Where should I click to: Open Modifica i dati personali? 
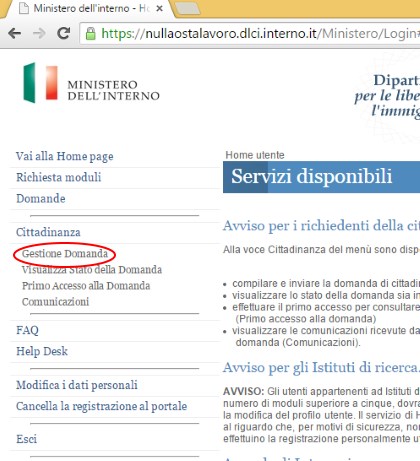(x=77, y=385)
